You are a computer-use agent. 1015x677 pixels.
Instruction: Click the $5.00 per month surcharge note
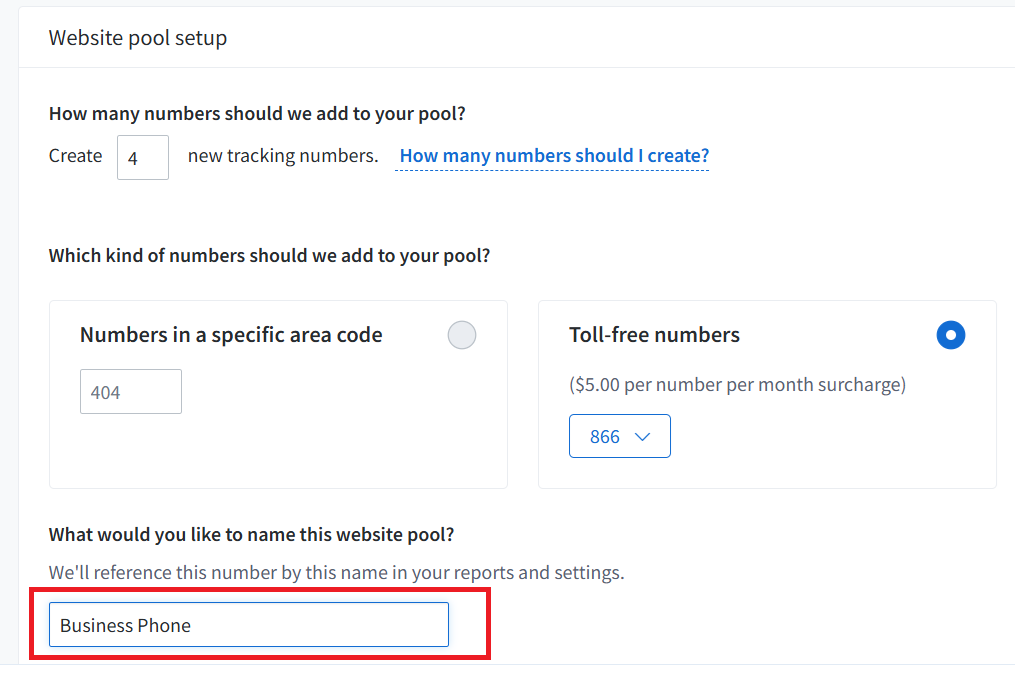[x=737, y=384]
